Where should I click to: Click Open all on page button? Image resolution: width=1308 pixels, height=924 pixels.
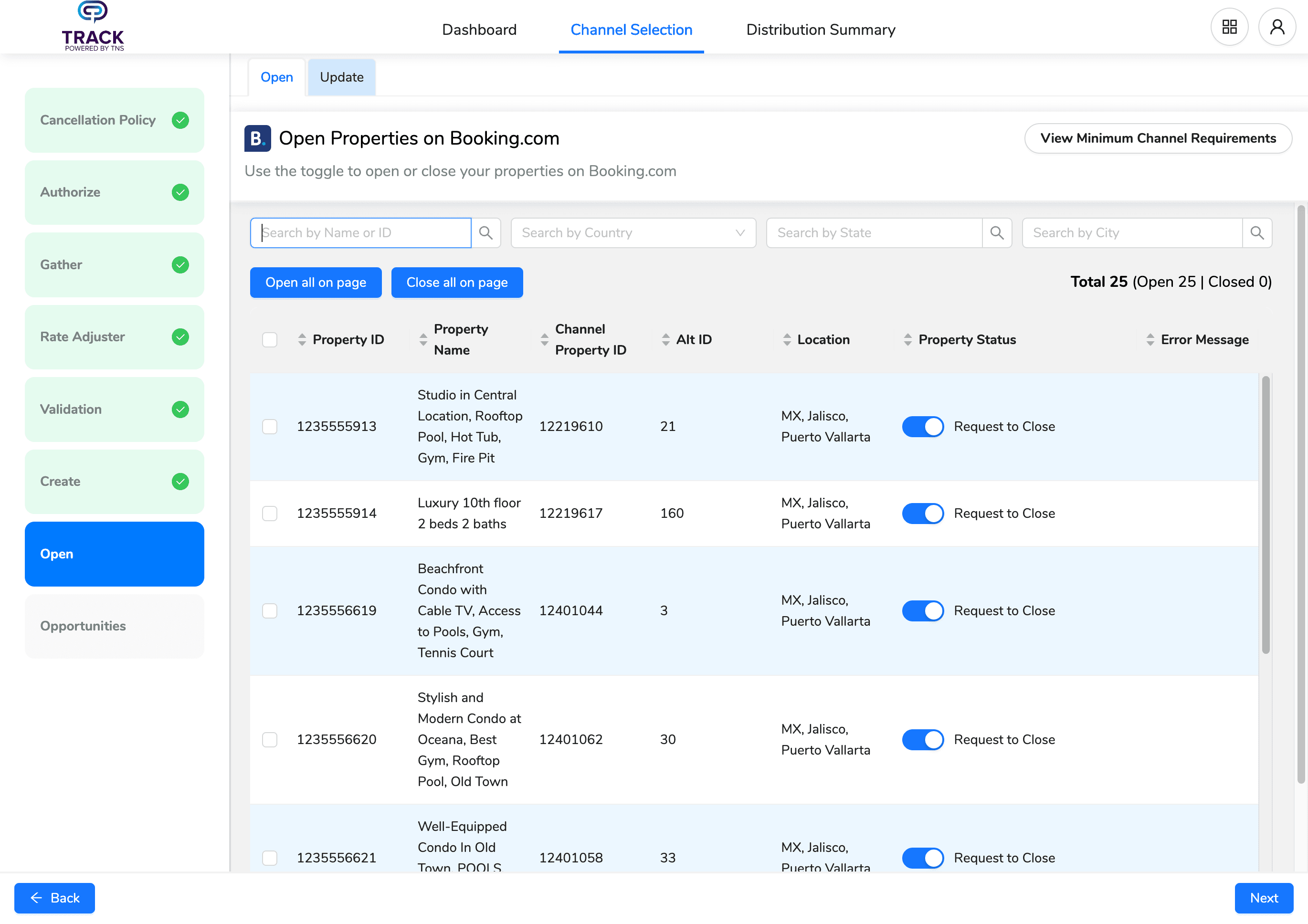[316, 283]
